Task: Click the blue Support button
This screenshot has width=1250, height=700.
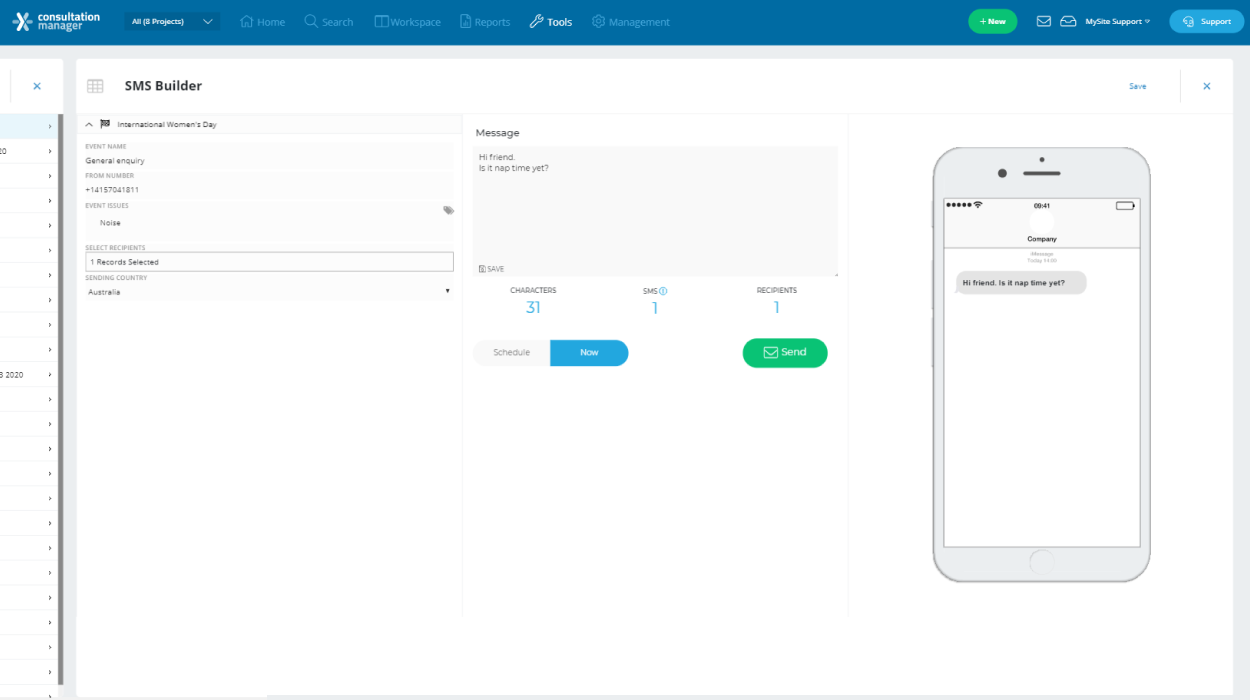Action: [1206, 21]
